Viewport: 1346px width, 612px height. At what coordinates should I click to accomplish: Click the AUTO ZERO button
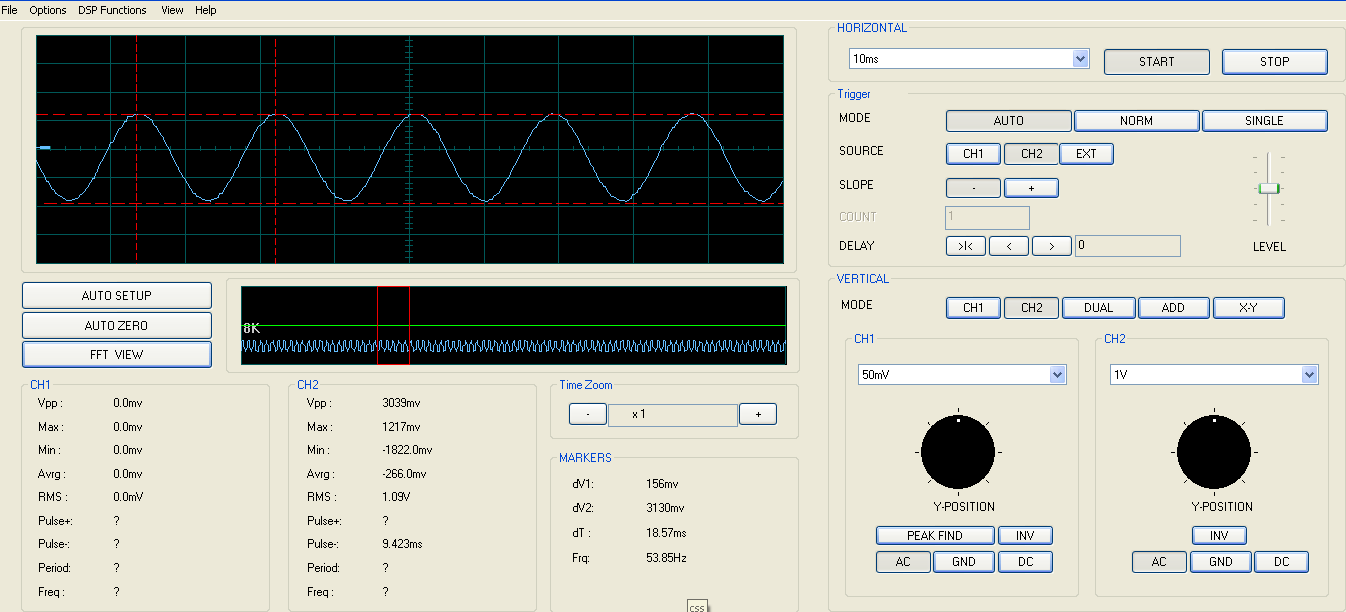pyautogui.click(x=117, y=326)
